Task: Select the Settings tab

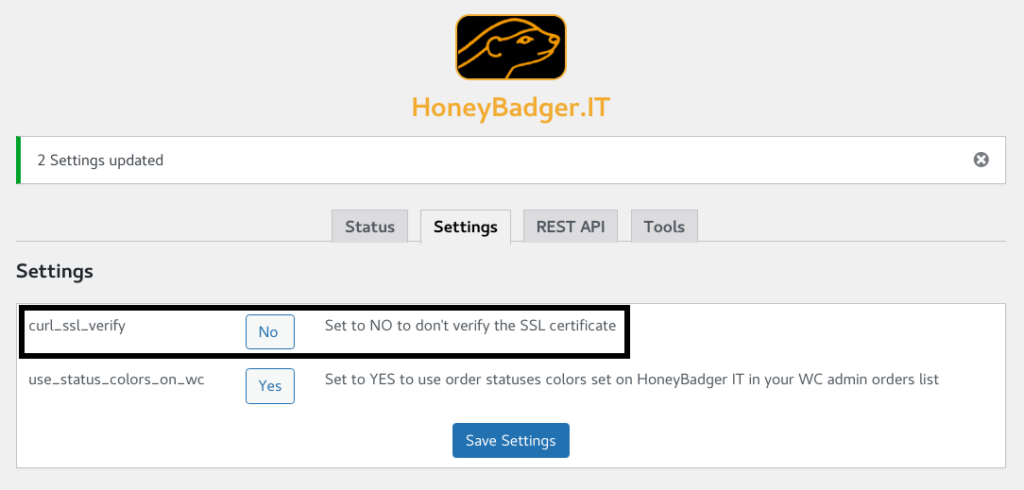Action: pos(466,227)
